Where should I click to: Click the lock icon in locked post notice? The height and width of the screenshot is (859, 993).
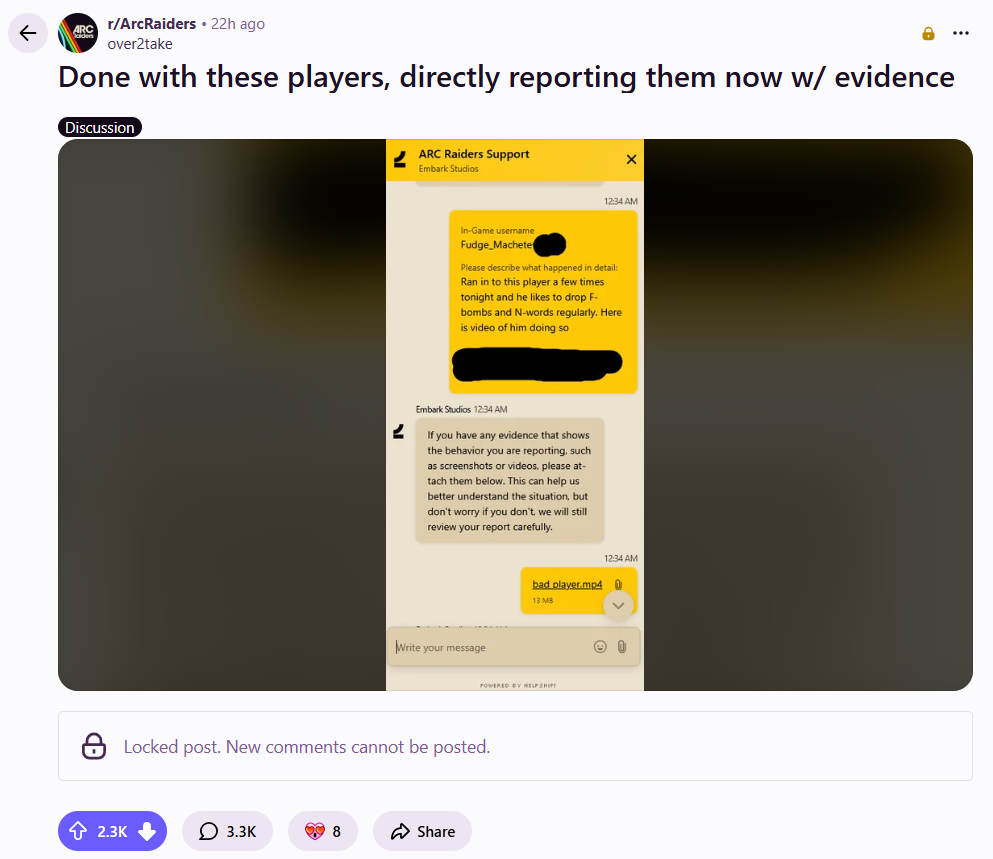tap(94, 746)
